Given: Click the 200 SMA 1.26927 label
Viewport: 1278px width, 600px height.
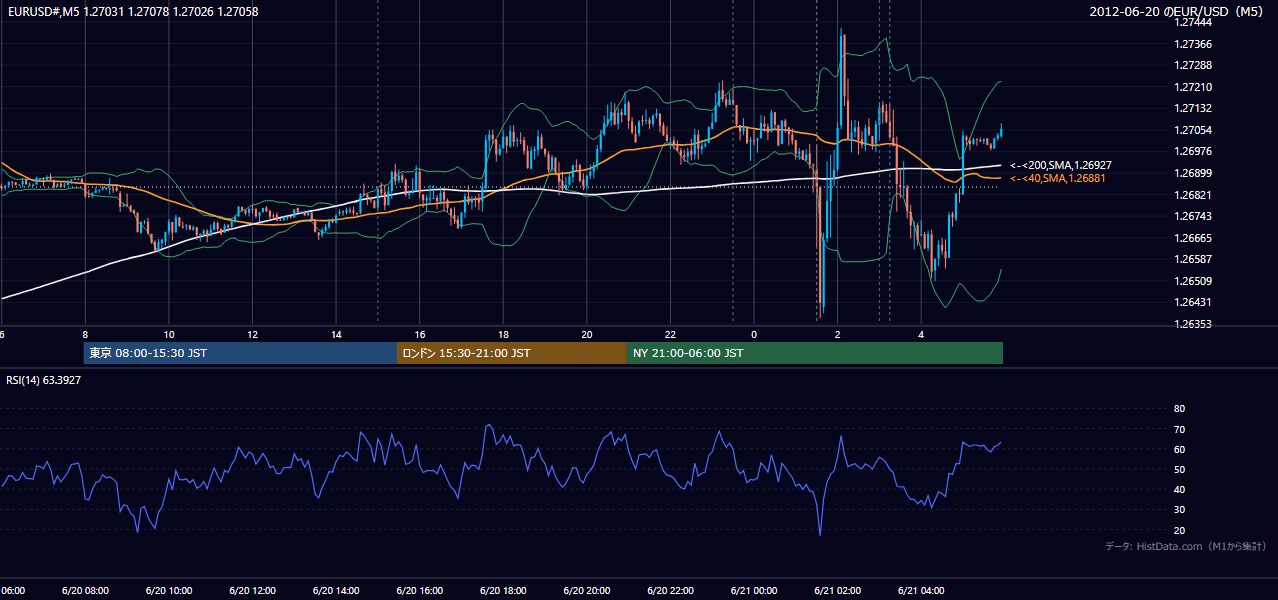Looking at the screenshot, I should point(1061,165).
